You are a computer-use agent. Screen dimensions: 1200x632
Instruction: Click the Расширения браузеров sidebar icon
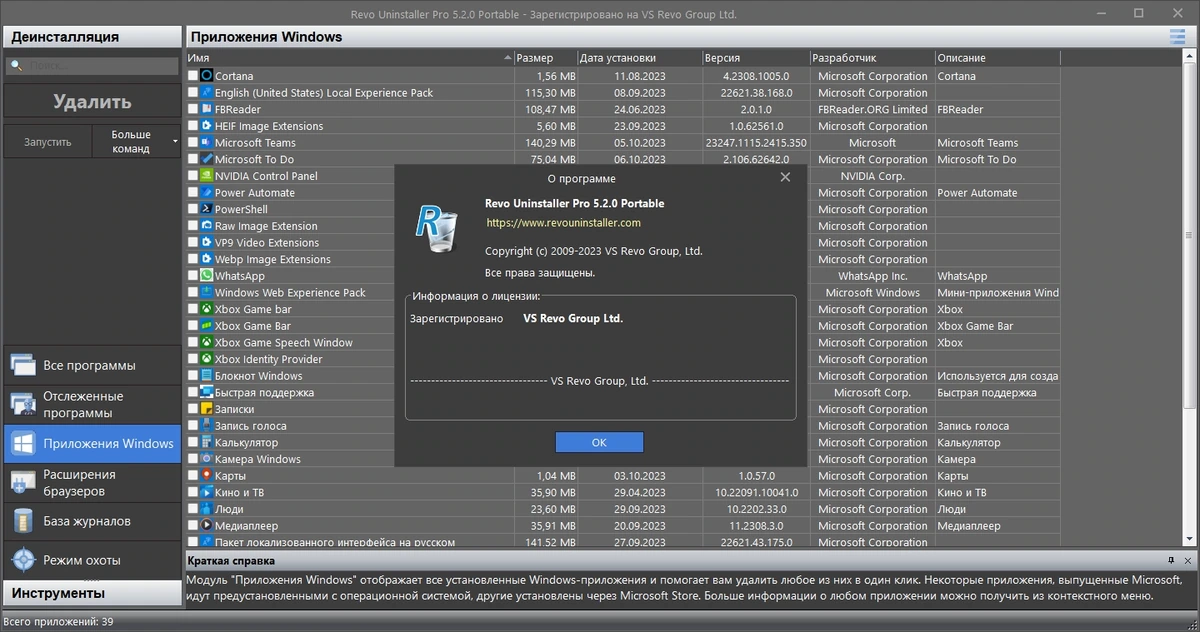click(x=24, y=482)
